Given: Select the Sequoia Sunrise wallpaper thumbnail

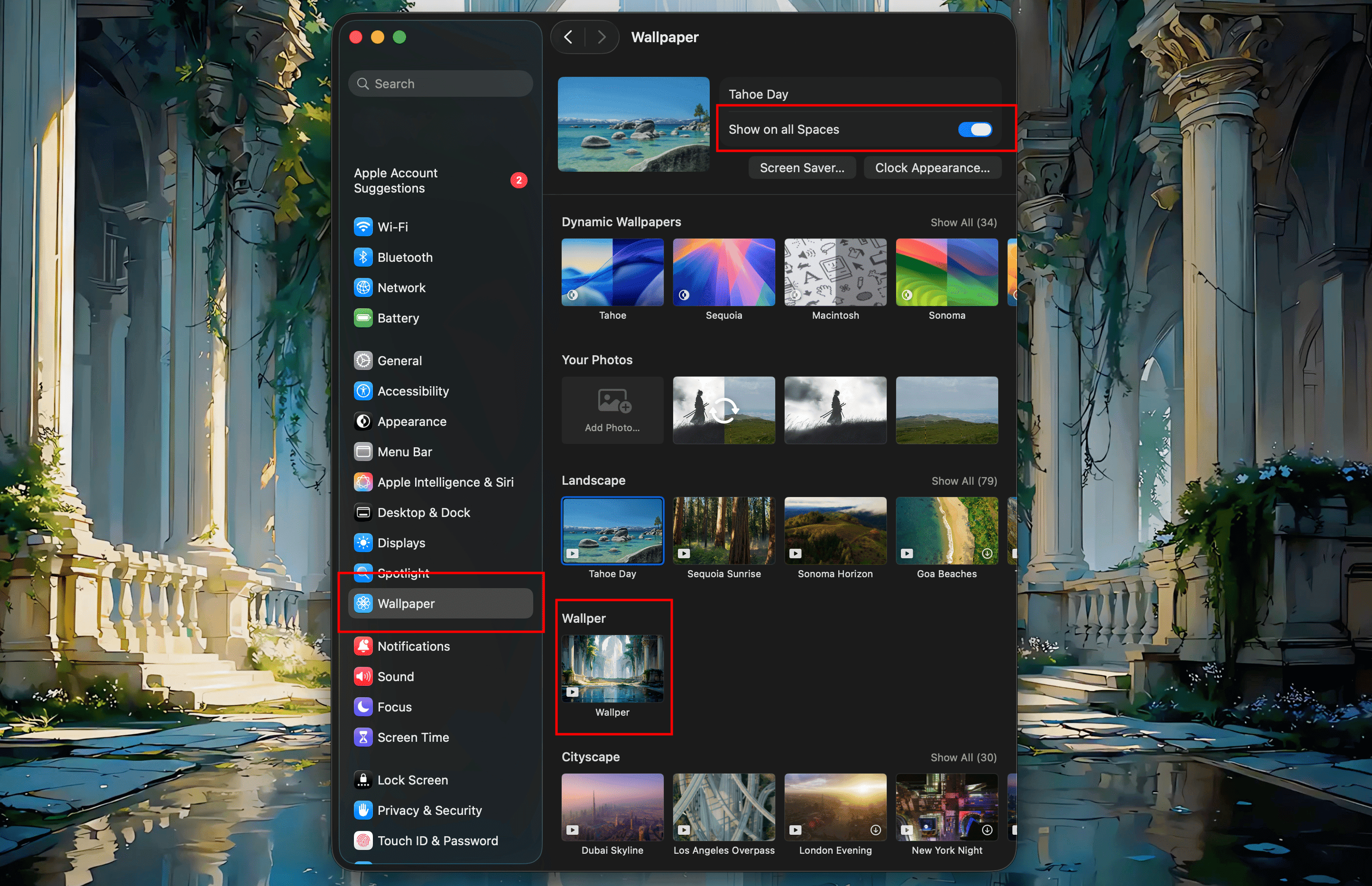Looking at the screenshot, I should (x=723, y=530).
